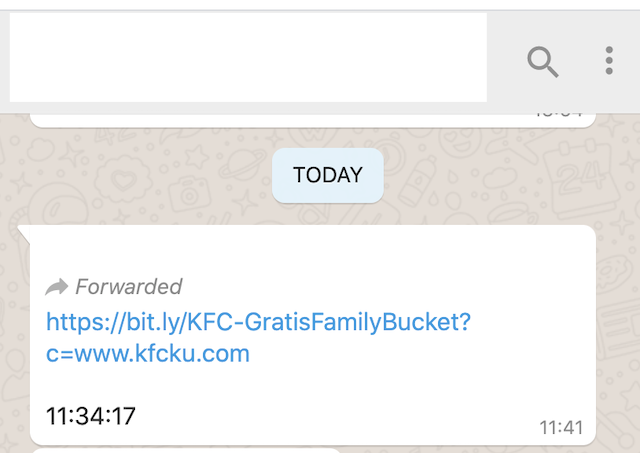The image size is (640, 453).
Task: Click the TODAY date badge
Action: pyautogui.click(x=328, y=175)
